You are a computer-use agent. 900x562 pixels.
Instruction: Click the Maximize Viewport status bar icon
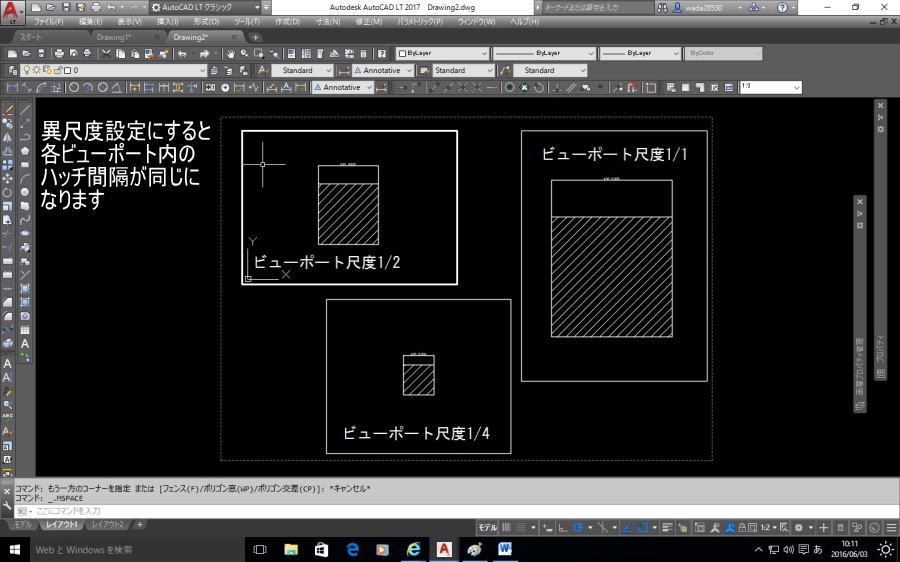coord(700,527)
